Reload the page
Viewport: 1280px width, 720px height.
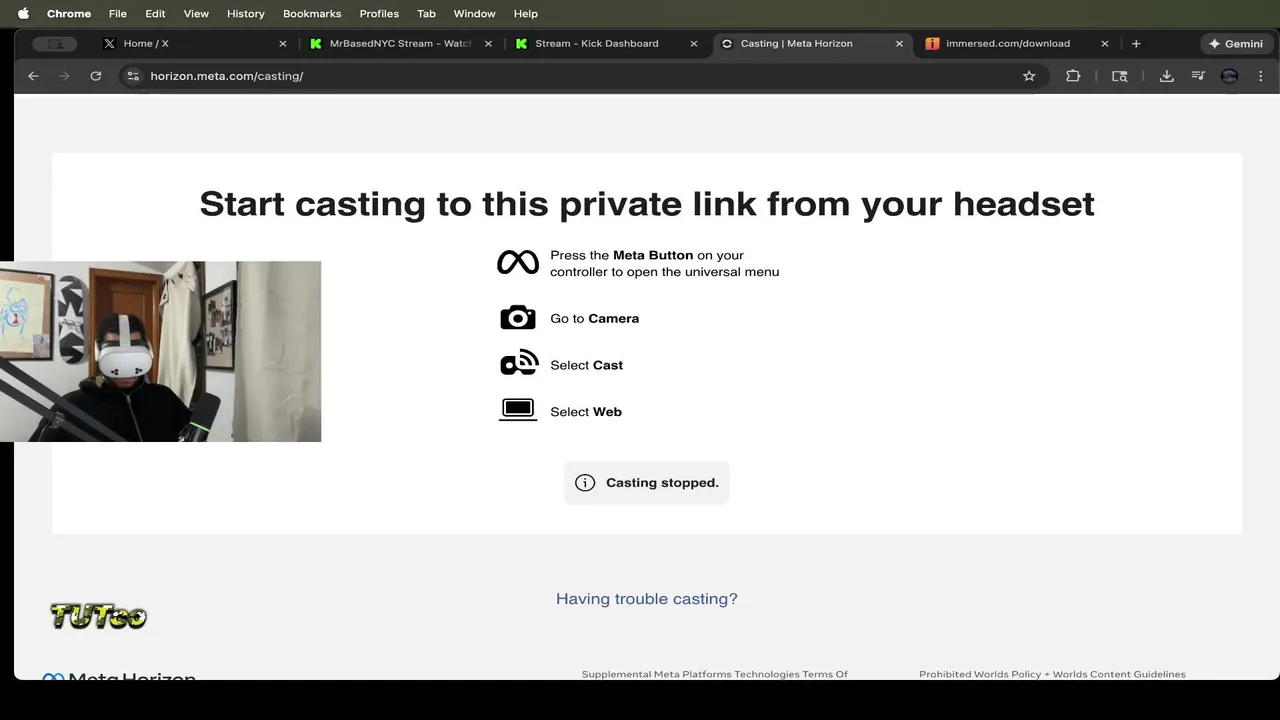click(96, 76)
